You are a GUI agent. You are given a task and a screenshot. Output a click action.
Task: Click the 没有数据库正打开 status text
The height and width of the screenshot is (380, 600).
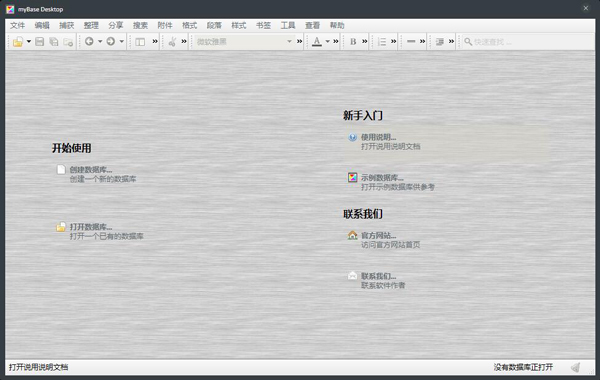click(x=523, y=367)
